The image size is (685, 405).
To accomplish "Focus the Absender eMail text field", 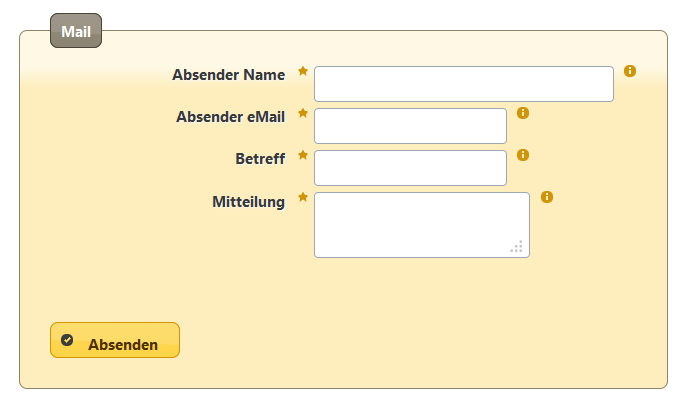I will click(x=410, y=126).
